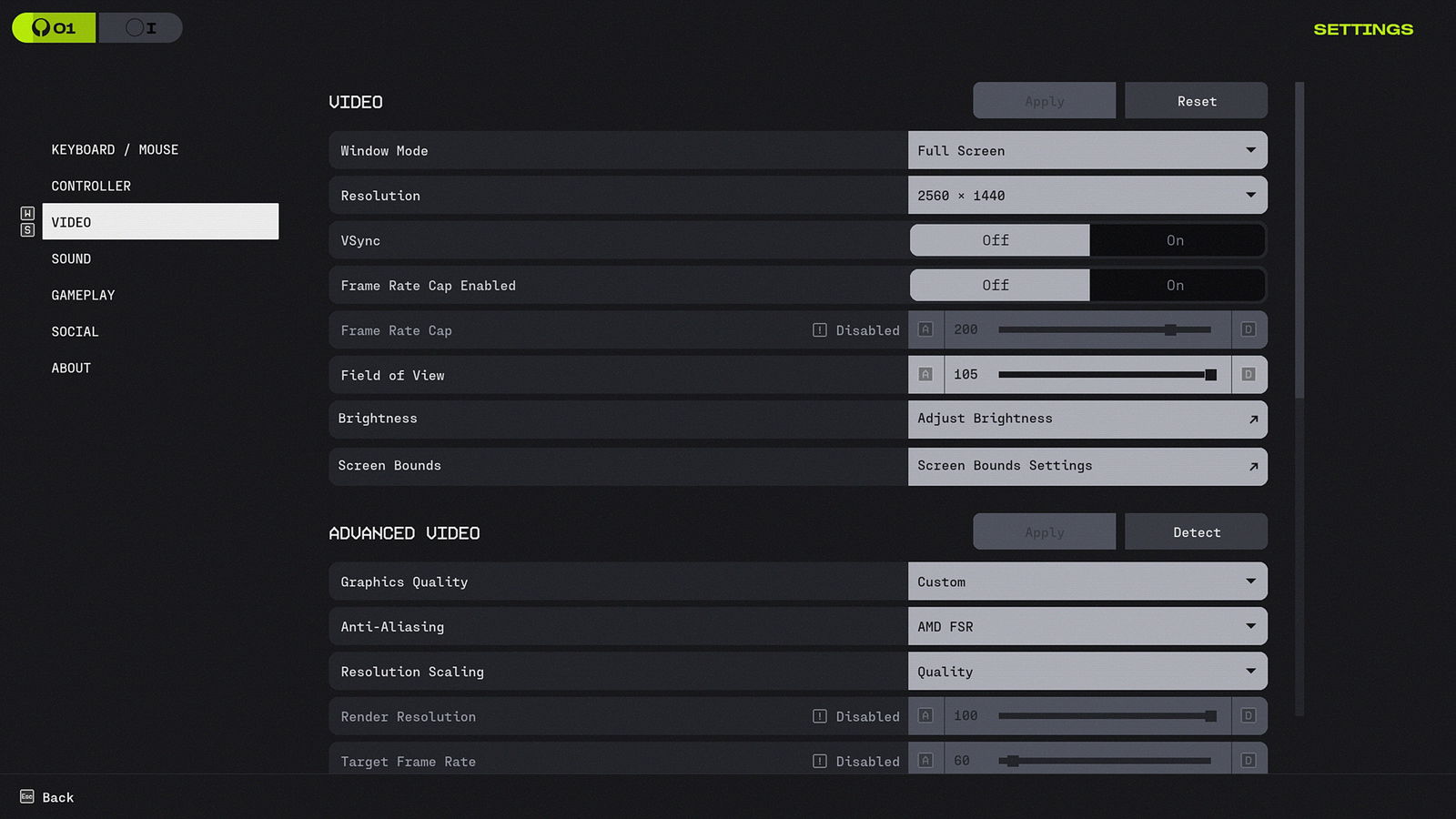Click the Adjust Brightness arrow icon

[x=1253, y=420]
